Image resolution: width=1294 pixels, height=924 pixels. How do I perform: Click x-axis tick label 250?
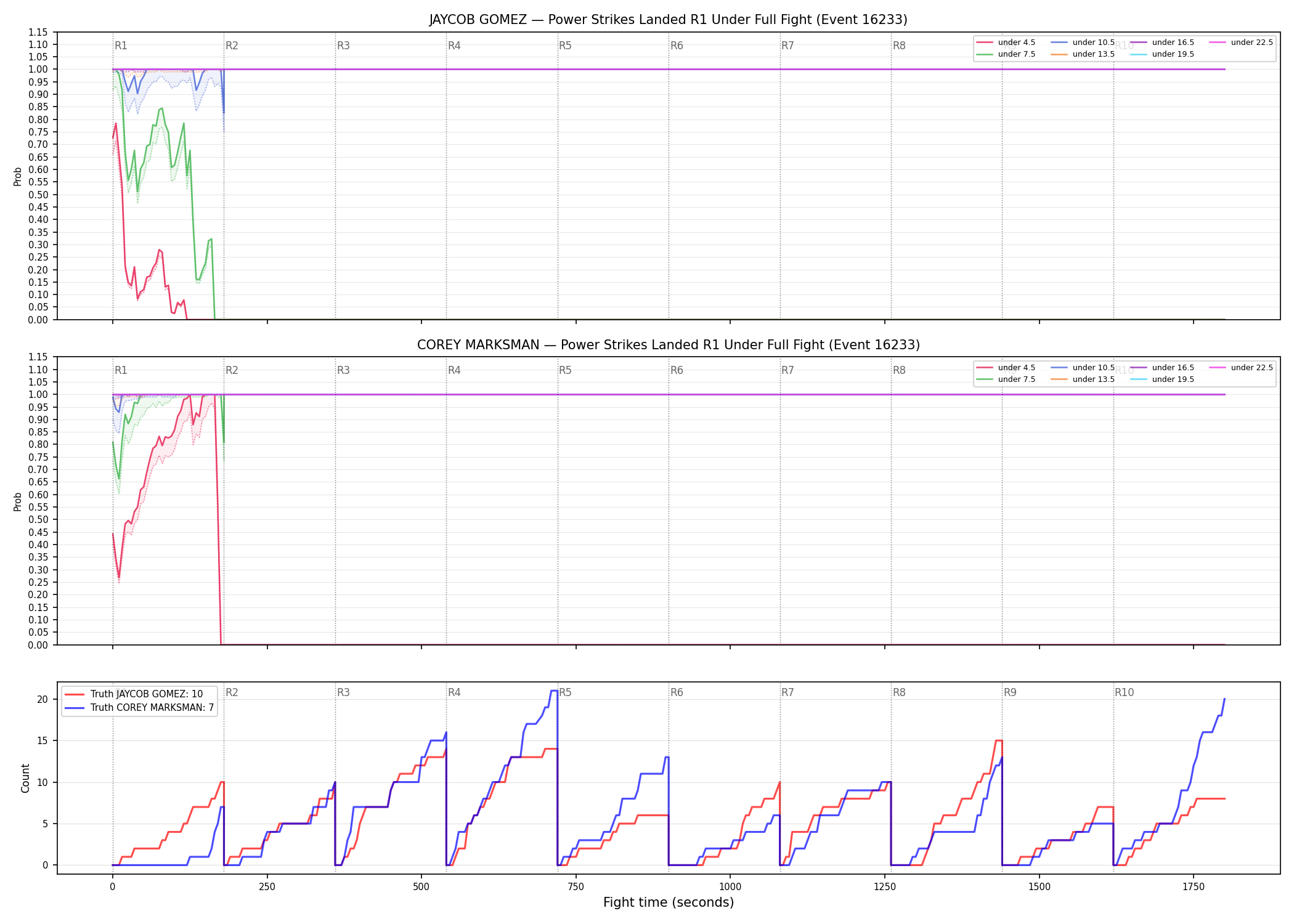267,887
